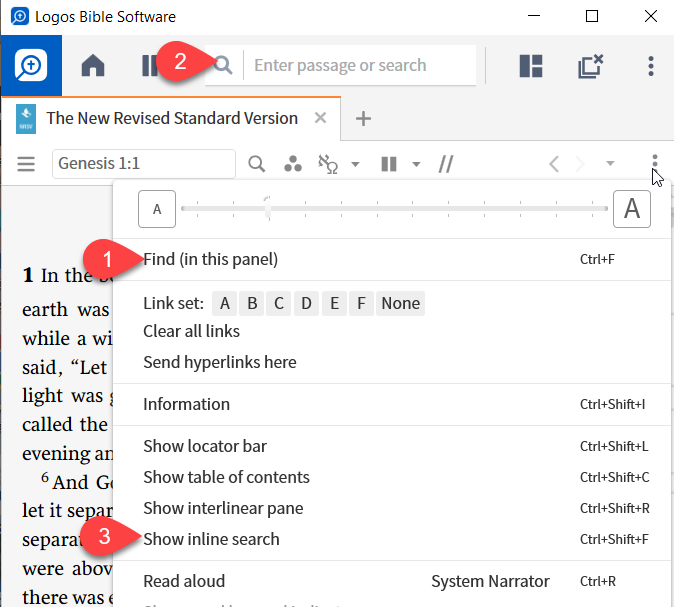Image resolution: width=674 pixels, height=607 pixels.
Task: Click verse number 1 in the text
Action: [28, 275]
